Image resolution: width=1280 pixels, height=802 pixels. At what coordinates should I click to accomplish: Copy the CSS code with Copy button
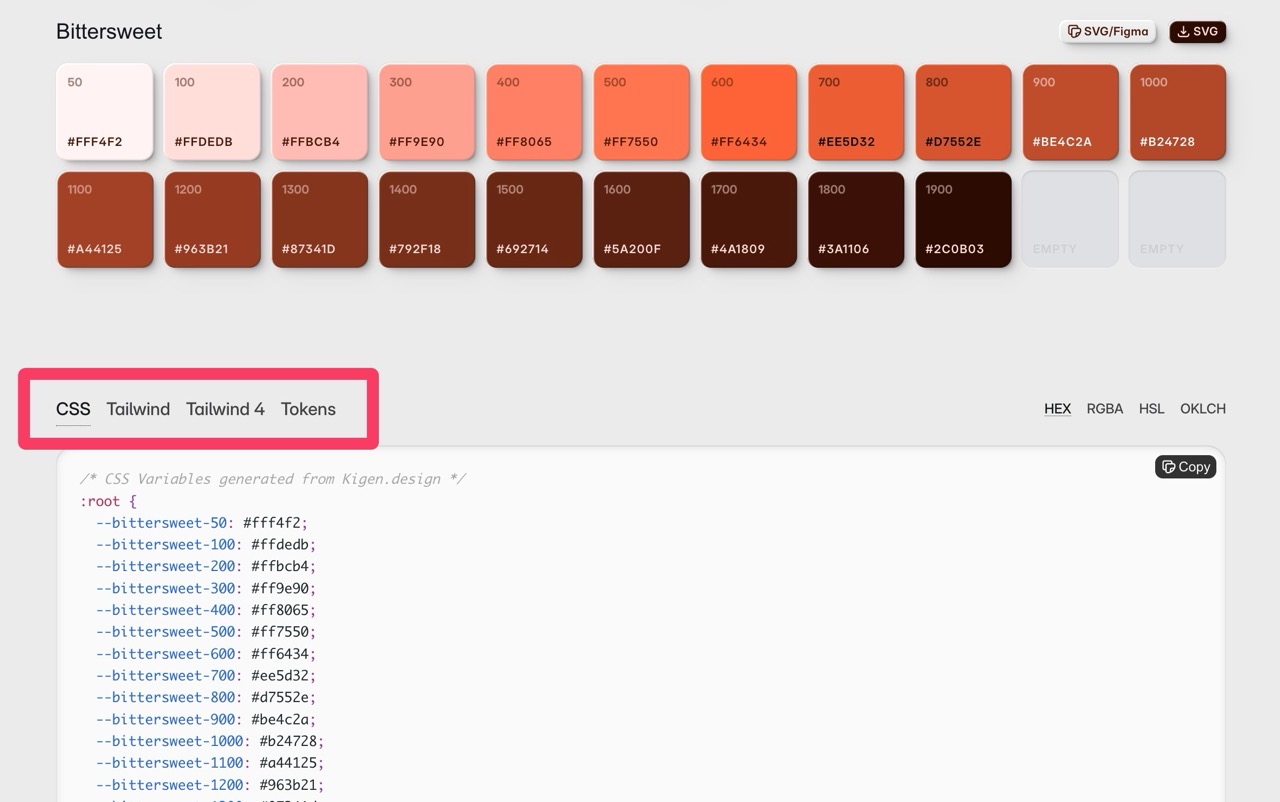[1185, 467]
